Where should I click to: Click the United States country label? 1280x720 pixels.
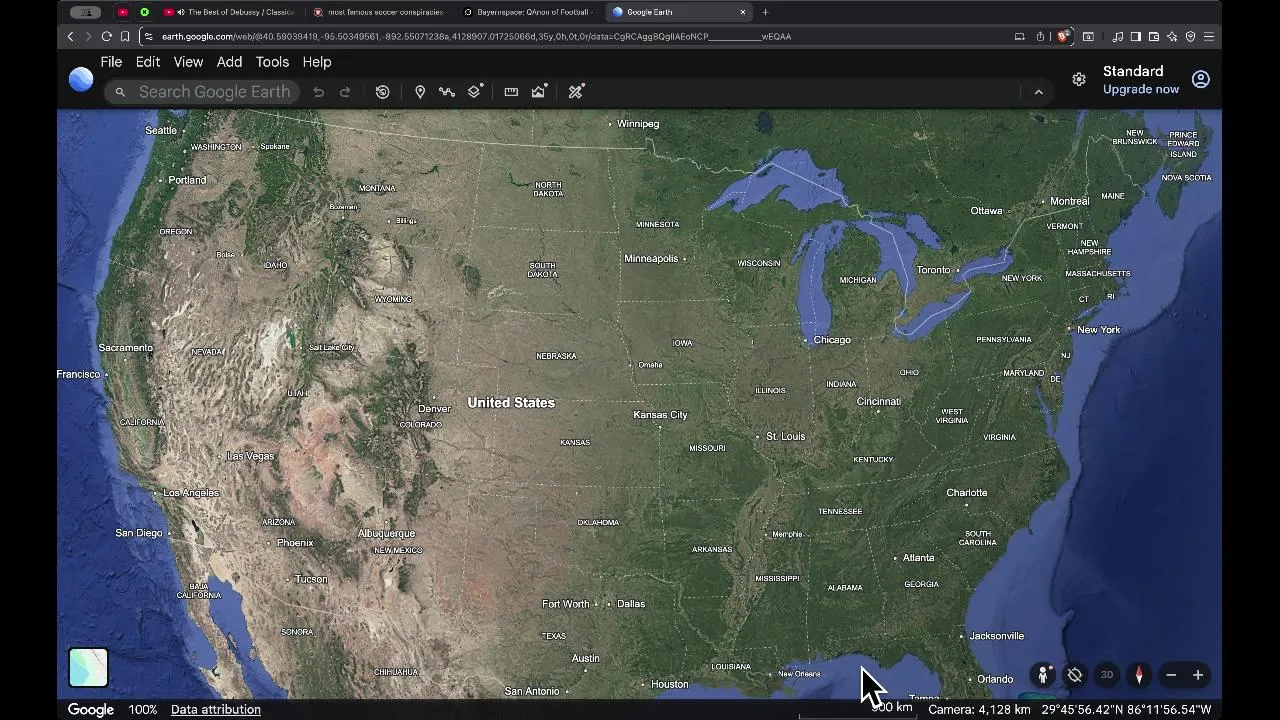click(x=511, y=403)
